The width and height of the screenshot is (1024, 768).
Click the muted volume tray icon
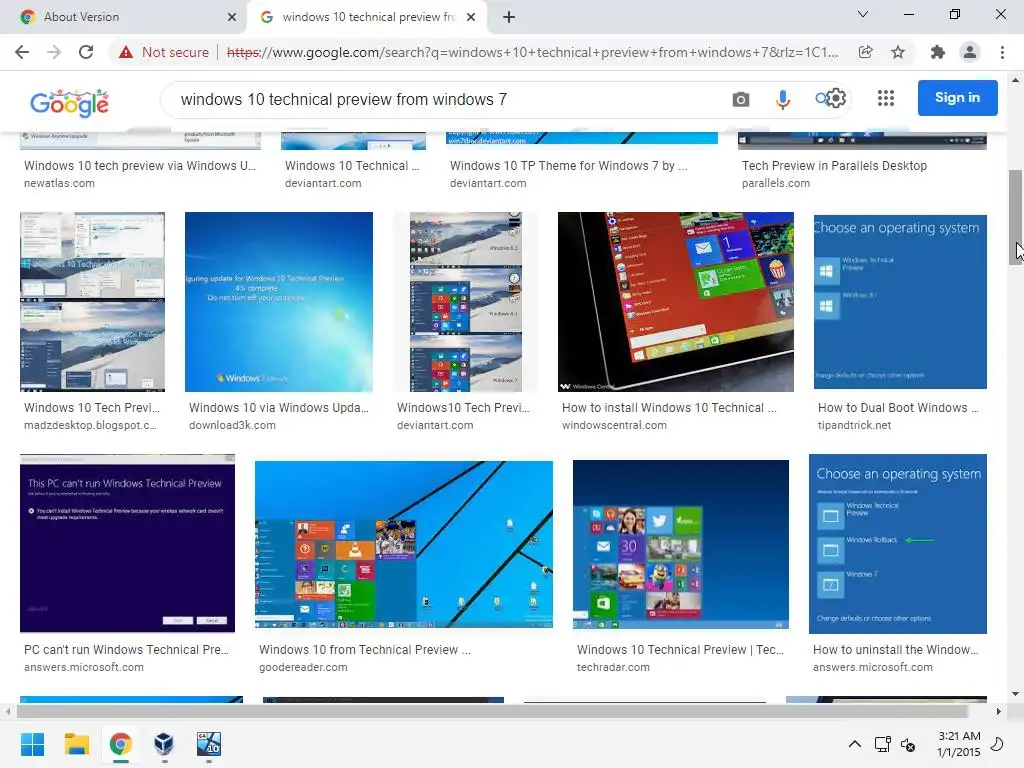click(x=908, y=744)
